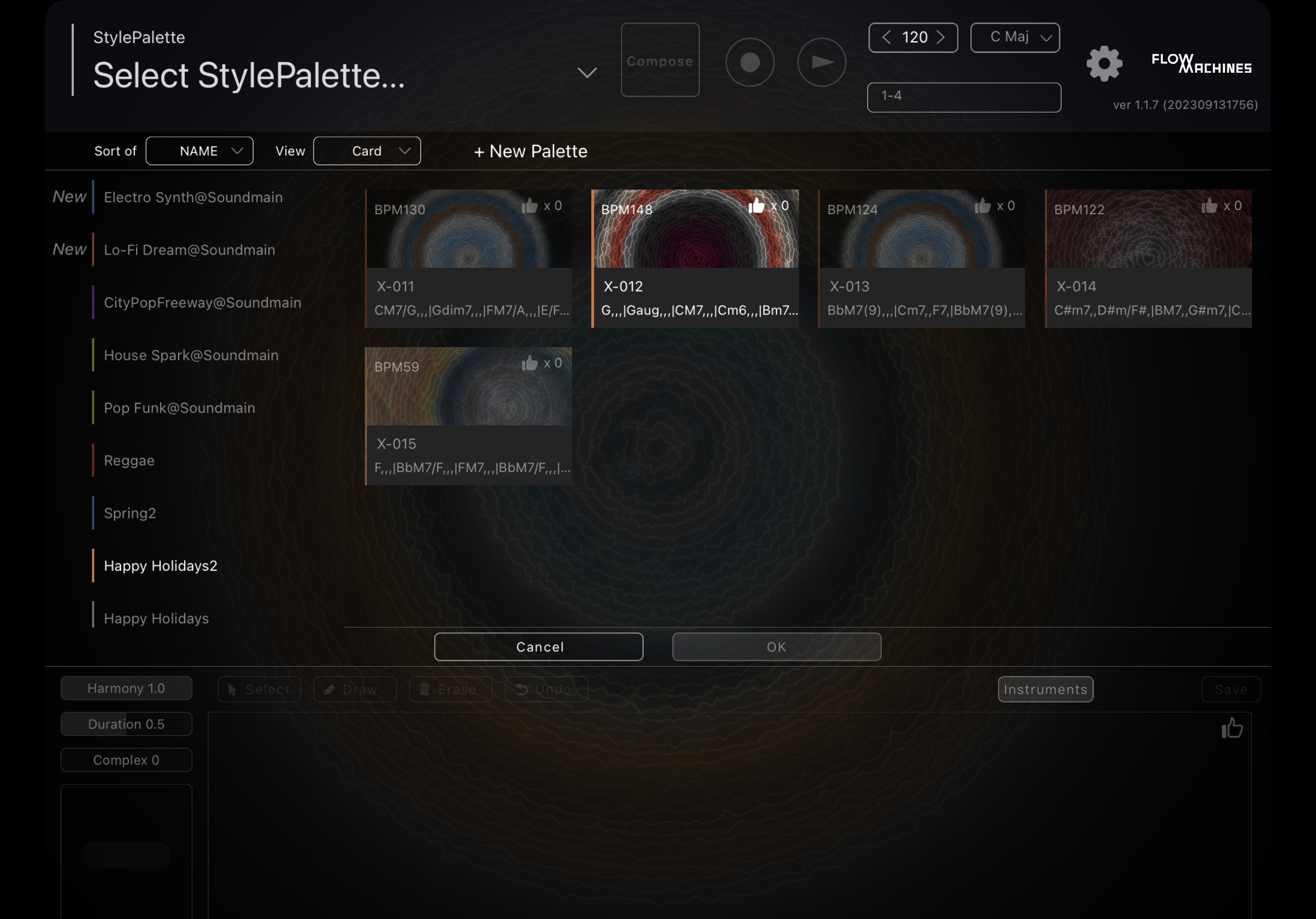
Task: Open the C Maj key dropdown
Action: (1015, 37)
